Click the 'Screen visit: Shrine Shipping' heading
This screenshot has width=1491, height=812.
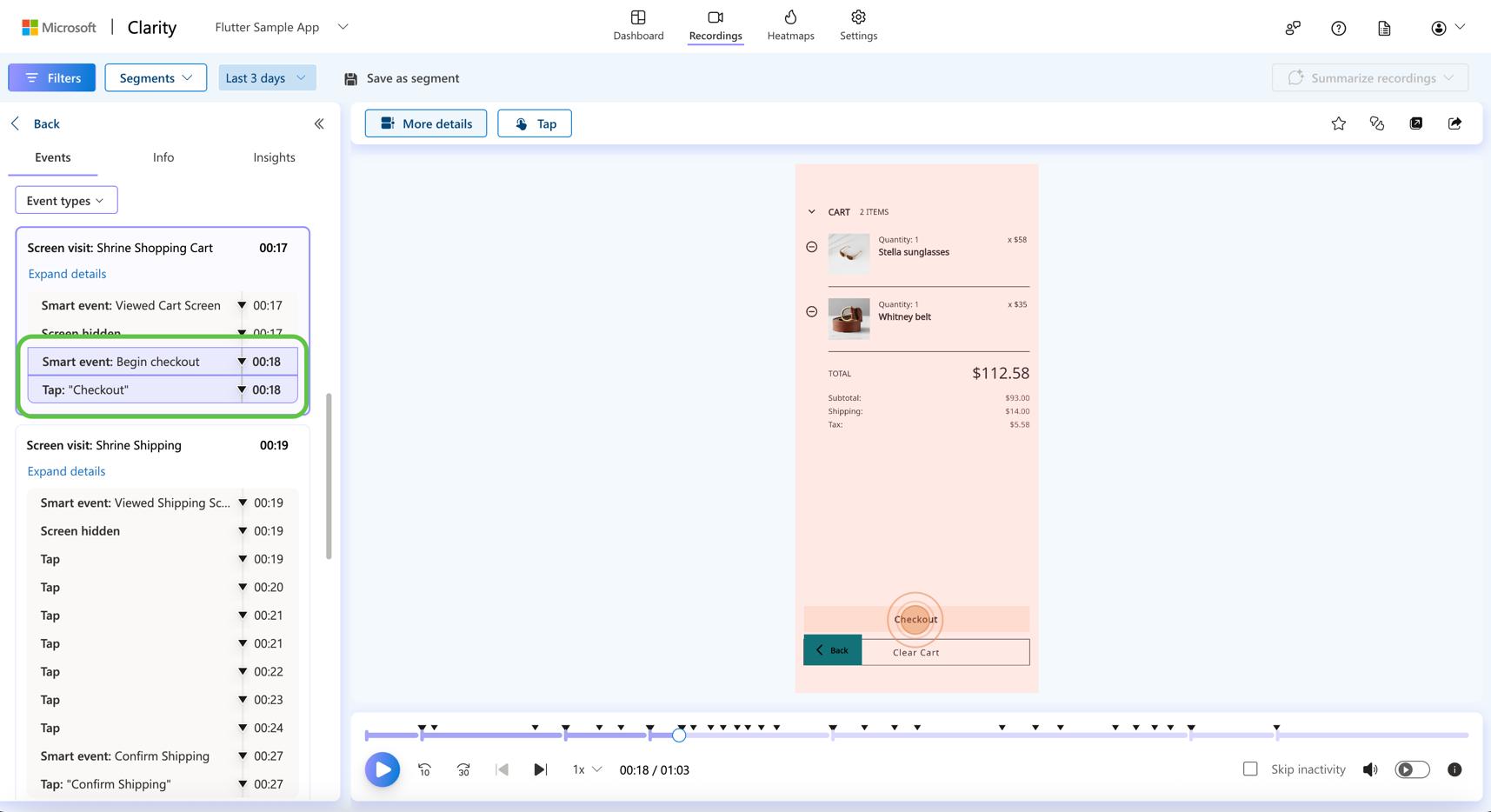[104, 445]
